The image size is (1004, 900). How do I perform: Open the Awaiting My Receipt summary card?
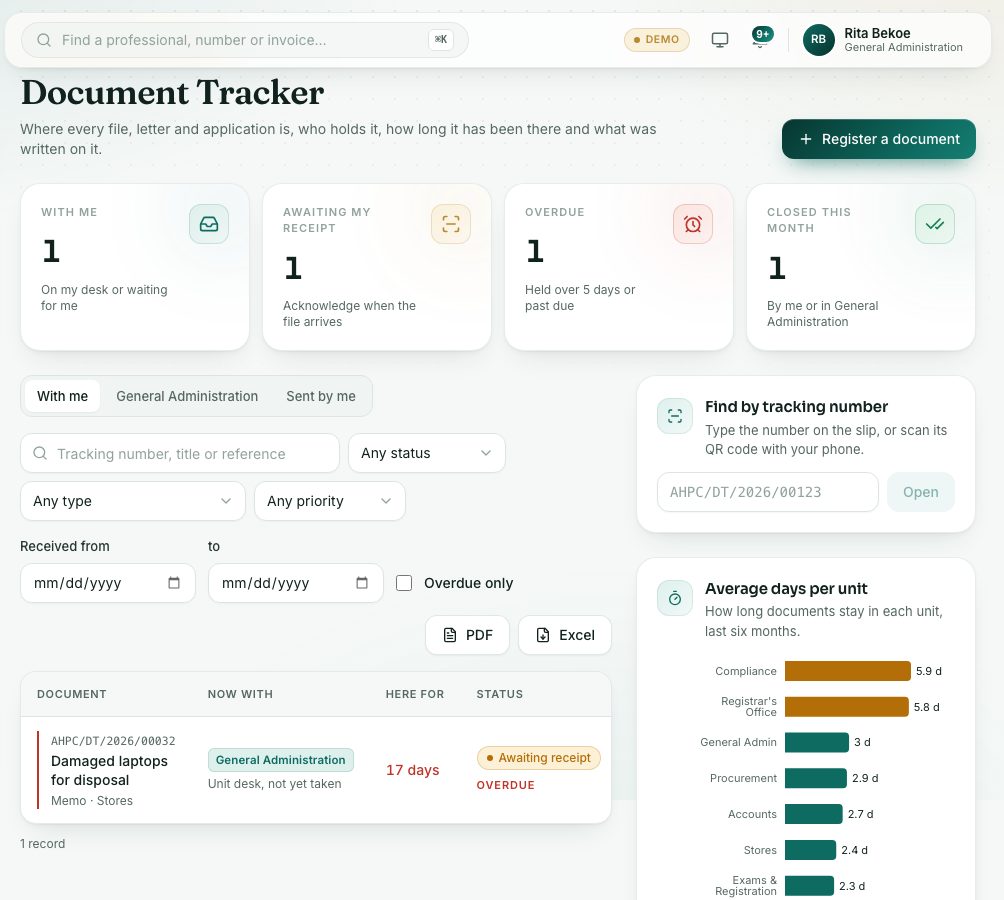pyautogui.click(x=377, y=267)
